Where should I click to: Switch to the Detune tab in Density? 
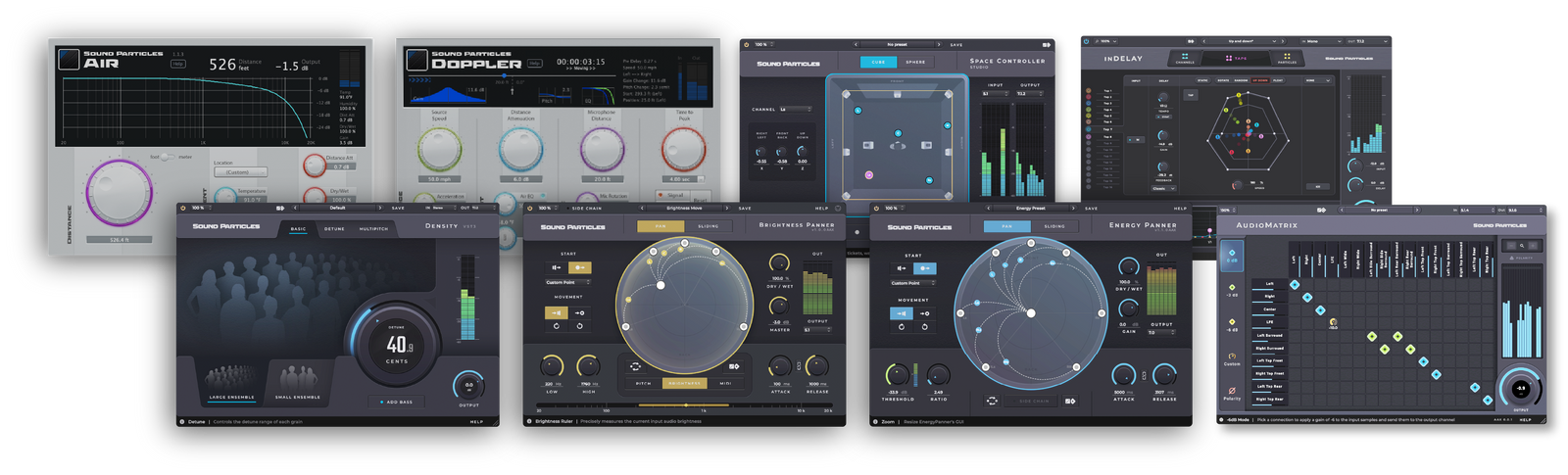point(334,228)
